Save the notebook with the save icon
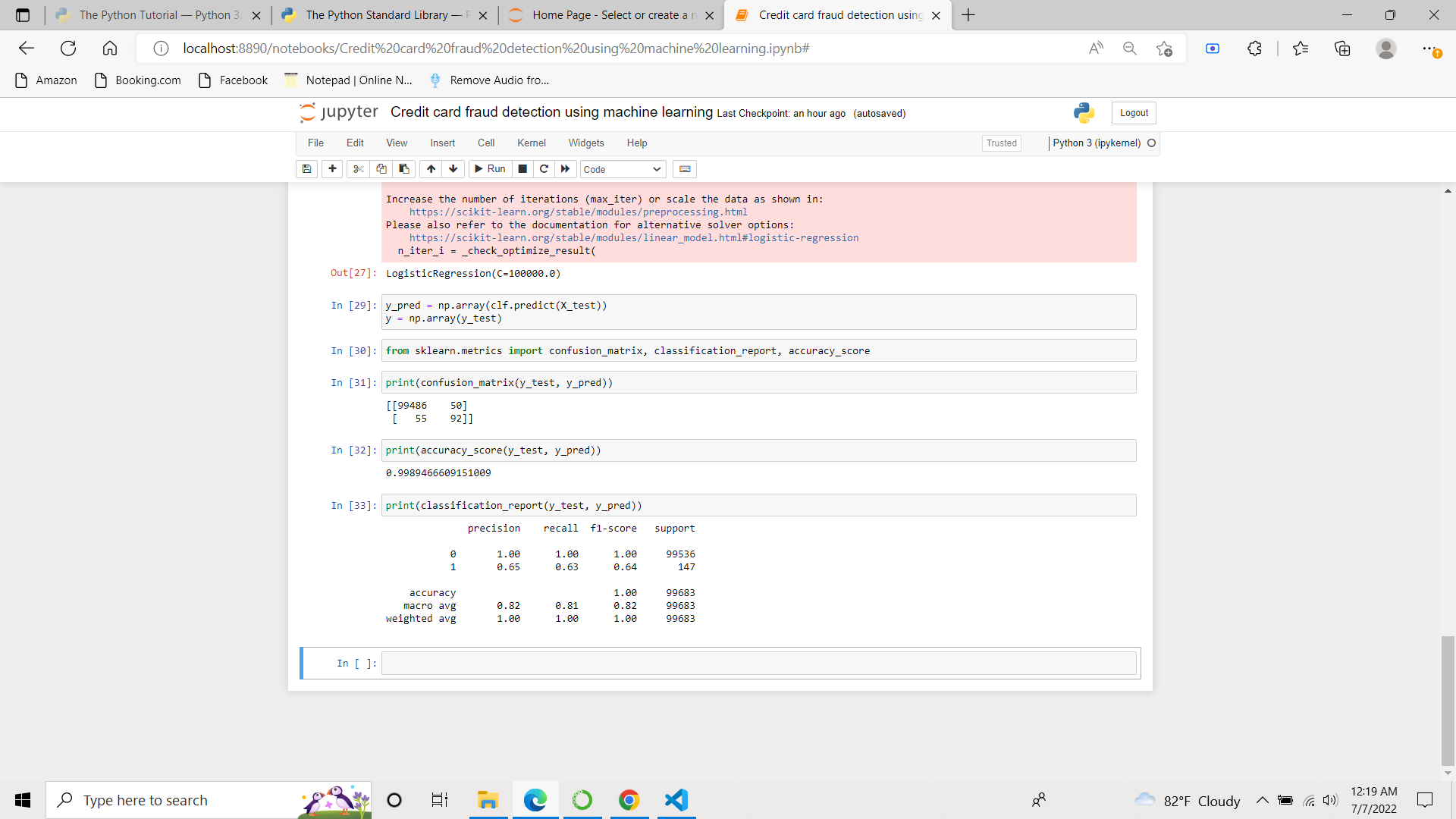The height and width of the screenshot is (819, 1456). point(306,168)
